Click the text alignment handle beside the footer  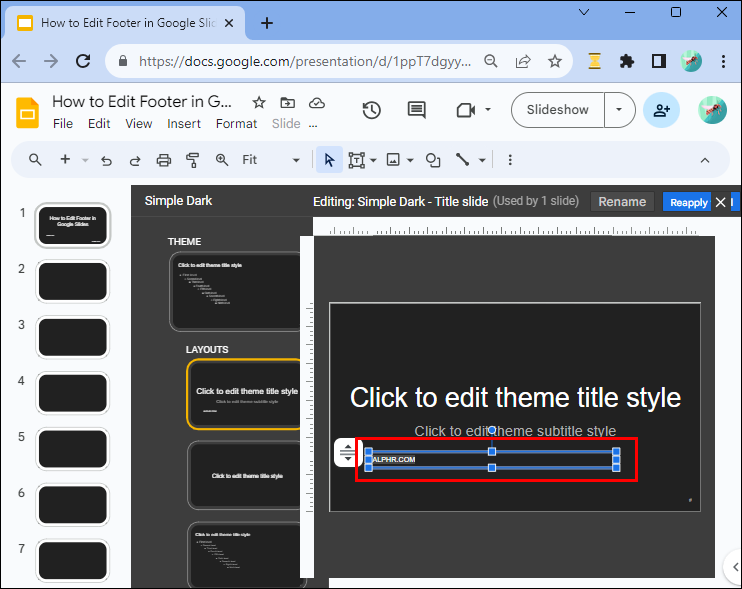point(347,452)
